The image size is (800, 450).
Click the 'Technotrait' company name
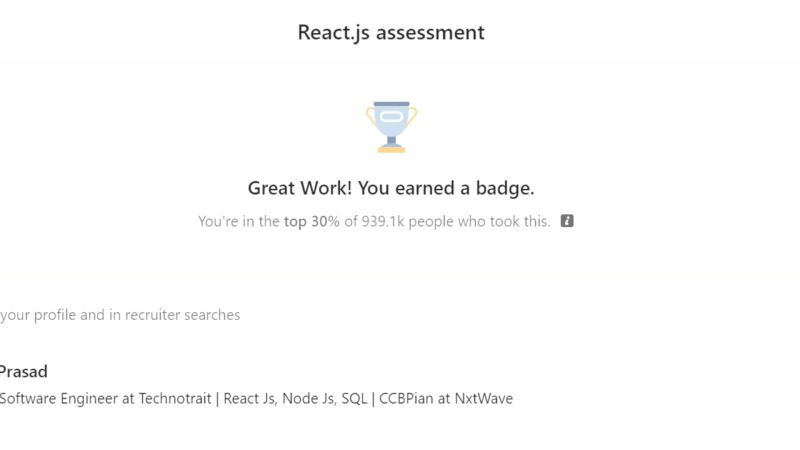click(175, 398)
